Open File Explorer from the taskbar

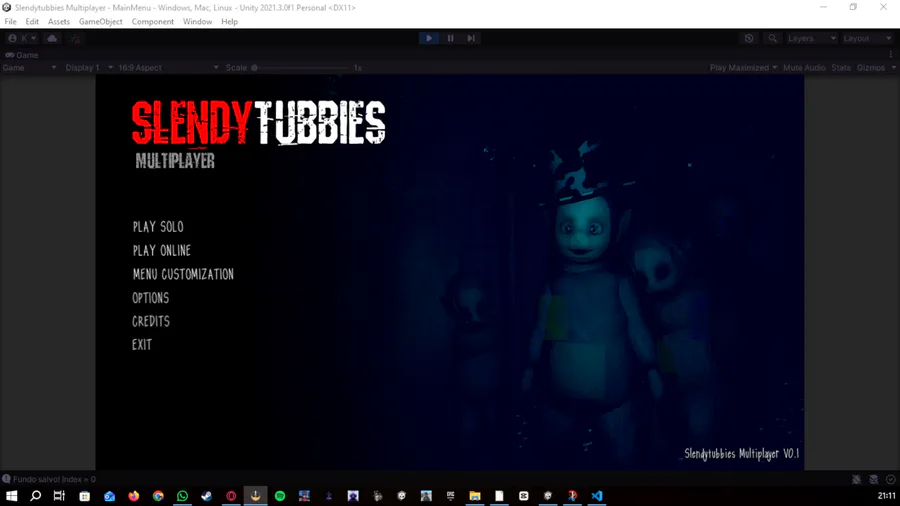475,496
